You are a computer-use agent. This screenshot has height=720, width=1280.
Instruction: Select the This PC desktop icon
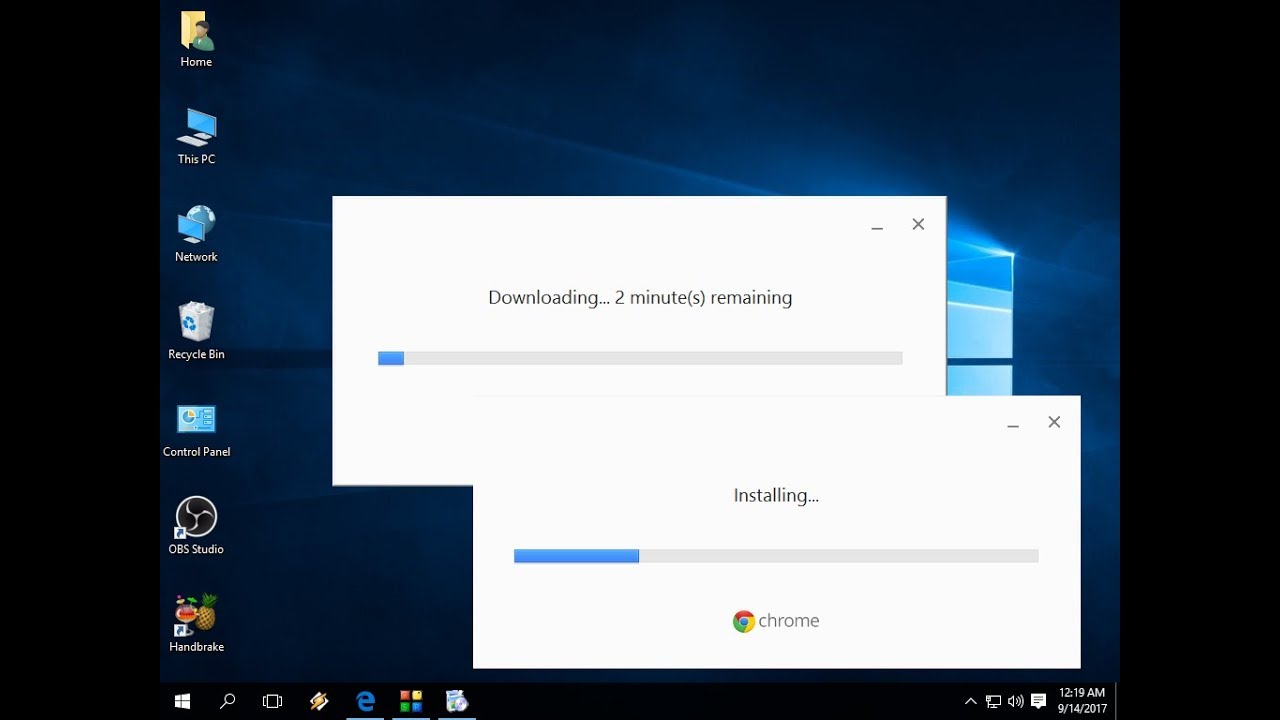point(196,136)
